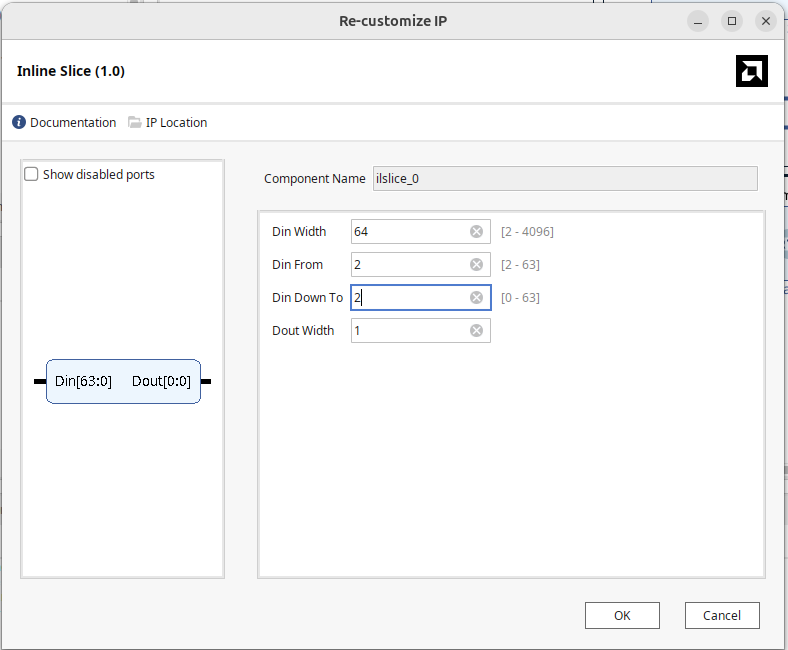The image size is (788, 650).
Task: Click the Component Name field
Action: click(564, 179)
